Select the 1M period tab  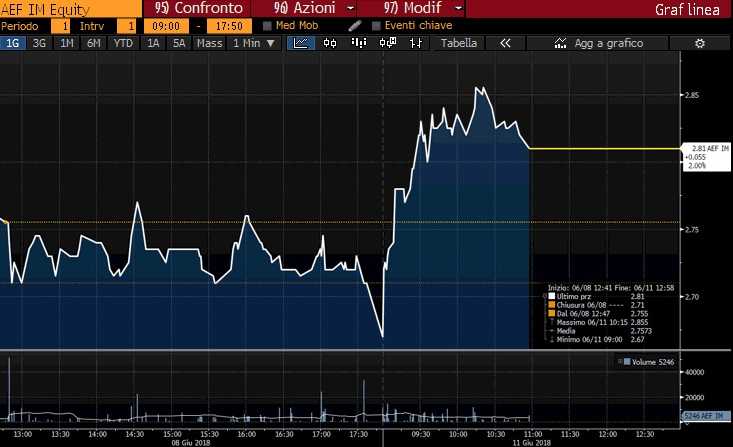coord(66,43)
